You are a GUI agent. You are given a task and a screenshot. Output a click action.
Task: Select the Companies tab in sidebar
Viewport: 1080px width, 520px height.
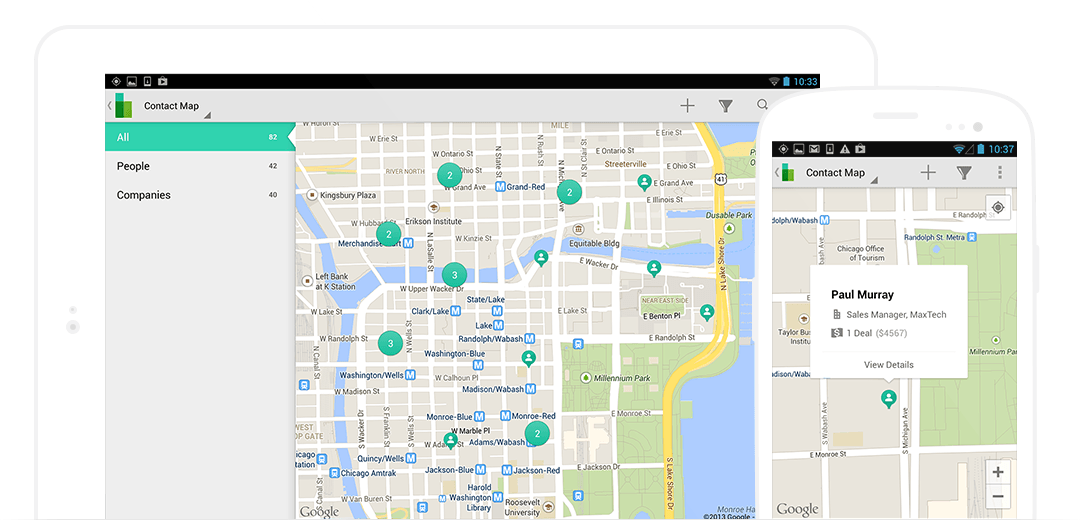click(x=200, y=195)
